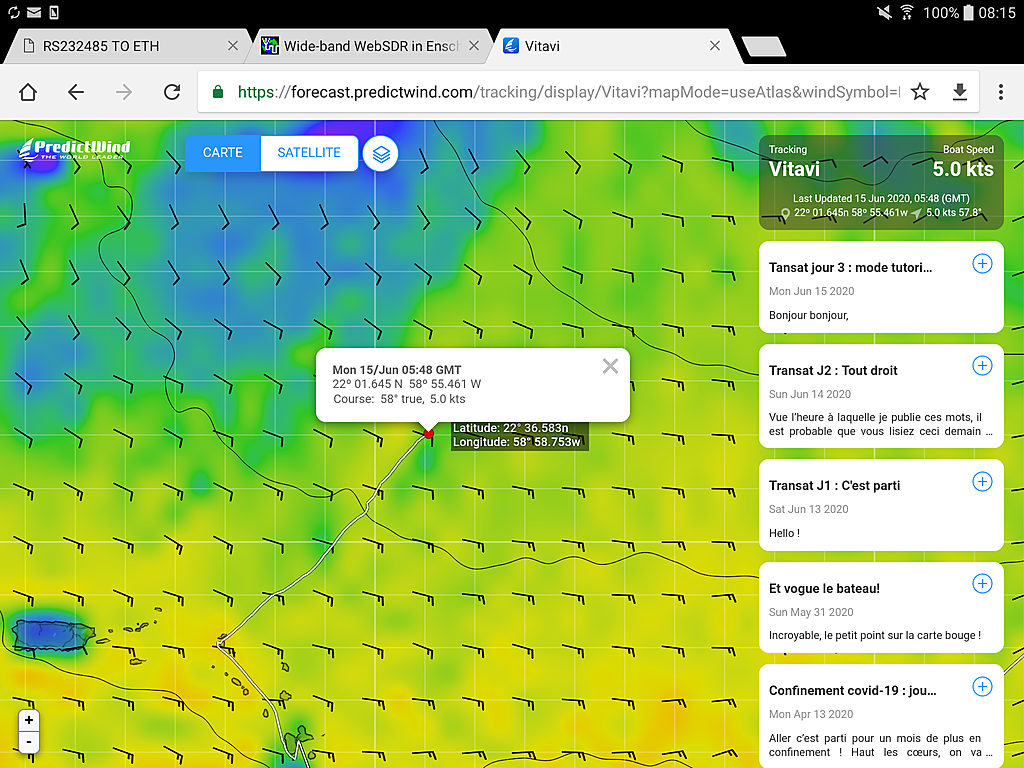Focus the browser address bar URL

568,92
